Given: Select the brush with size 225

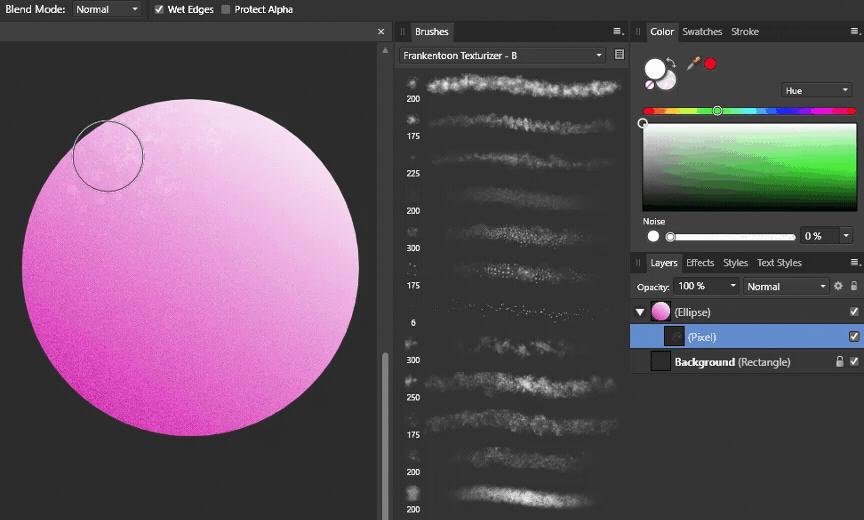Looking at the screenshot, I should [x=512, y=162].
